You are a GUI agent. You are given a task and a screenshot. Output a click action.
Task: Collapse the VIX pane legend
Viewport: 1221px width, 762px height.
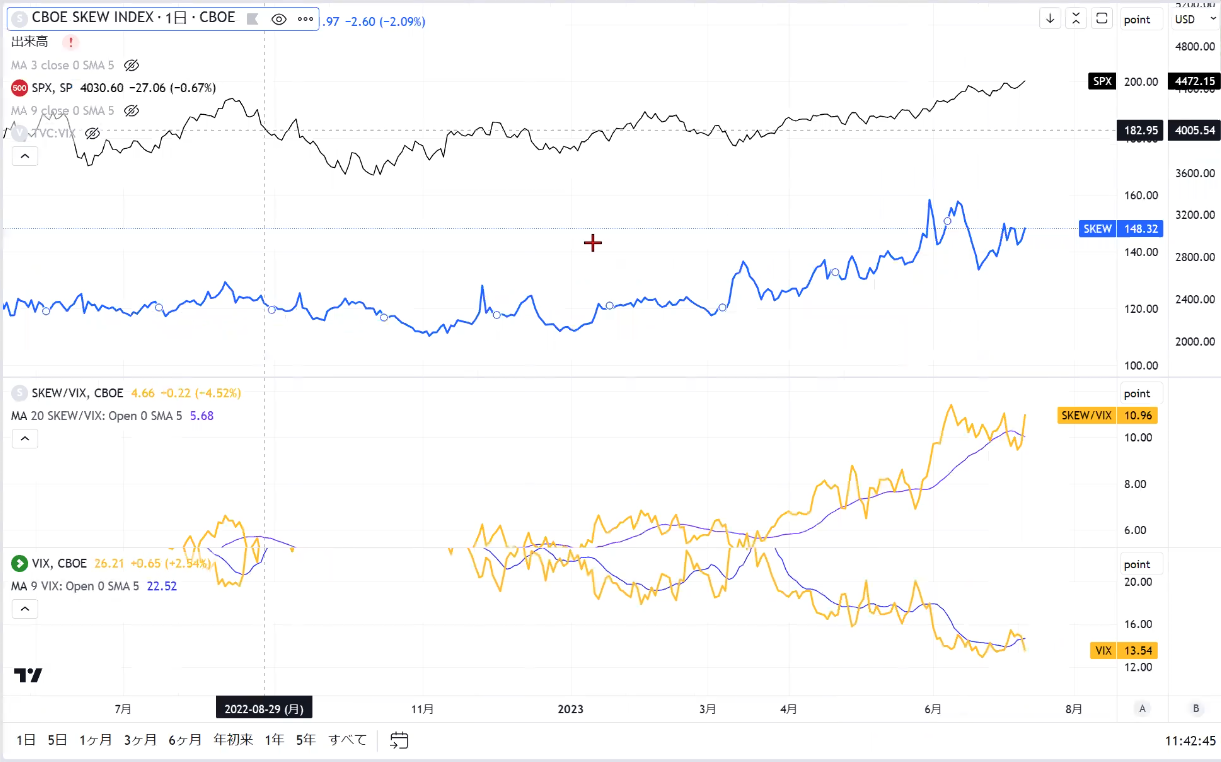pos(25,608)
